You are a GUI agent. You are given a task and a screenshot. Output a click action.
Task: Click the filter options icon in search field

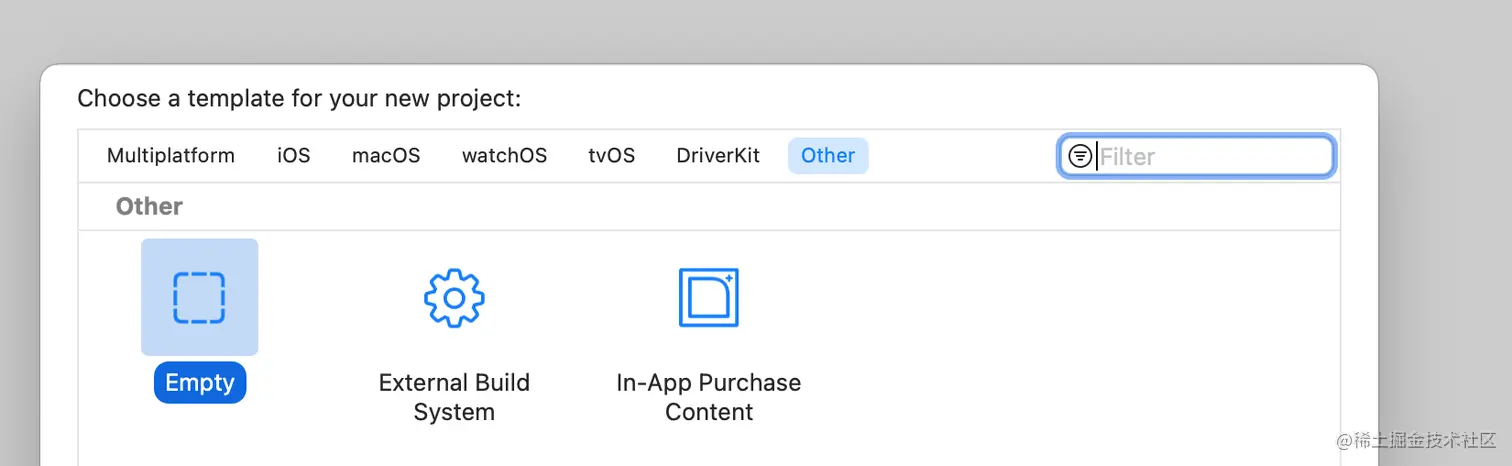[x=1080, y=156]
